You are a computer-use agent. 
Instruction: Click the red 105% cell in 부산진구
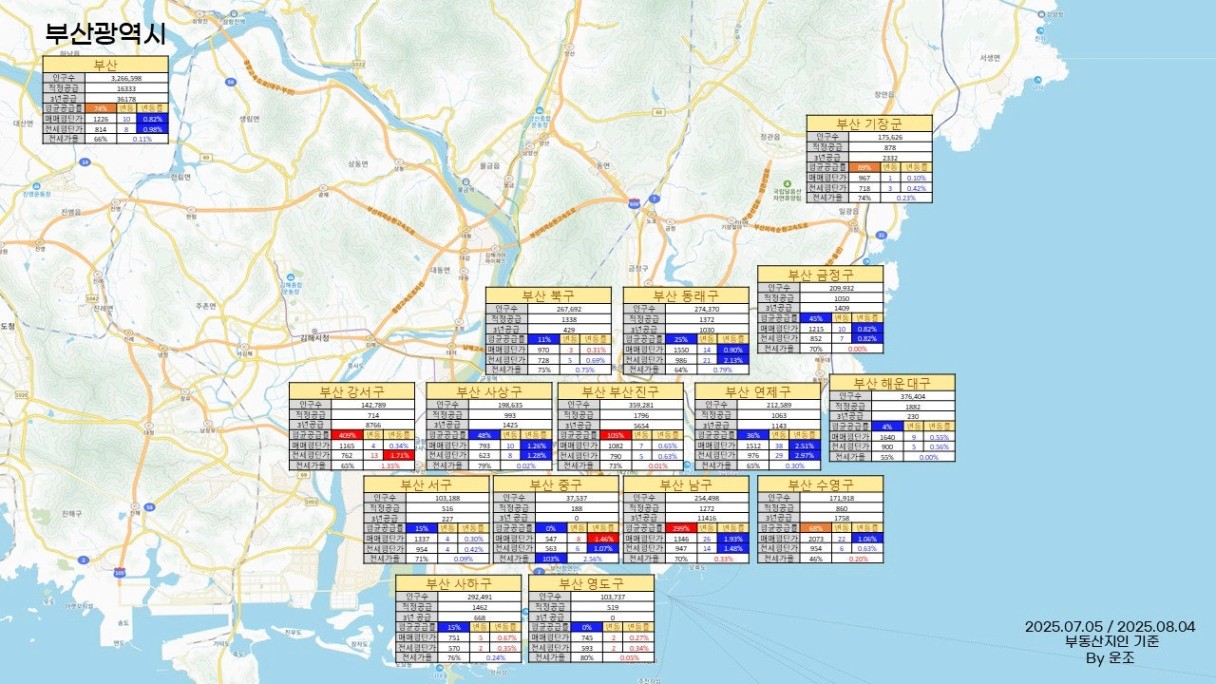[617, 436]
